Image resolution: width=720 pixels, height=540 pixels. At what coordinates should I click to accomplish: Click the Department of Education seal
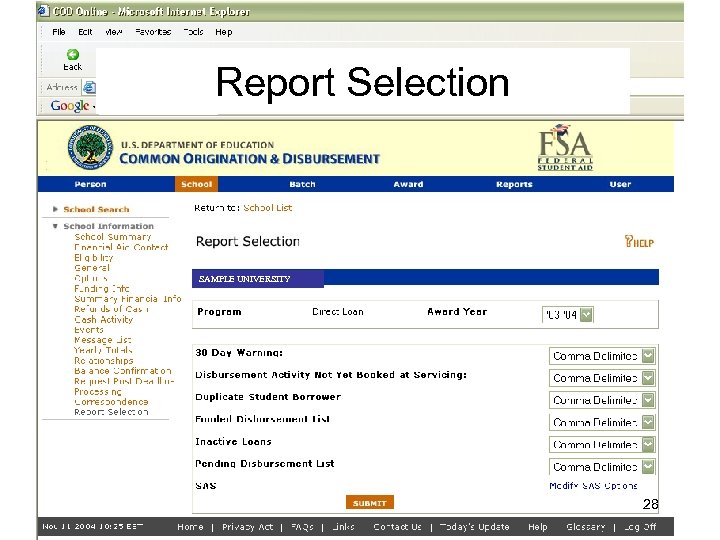tap(90, 147)
